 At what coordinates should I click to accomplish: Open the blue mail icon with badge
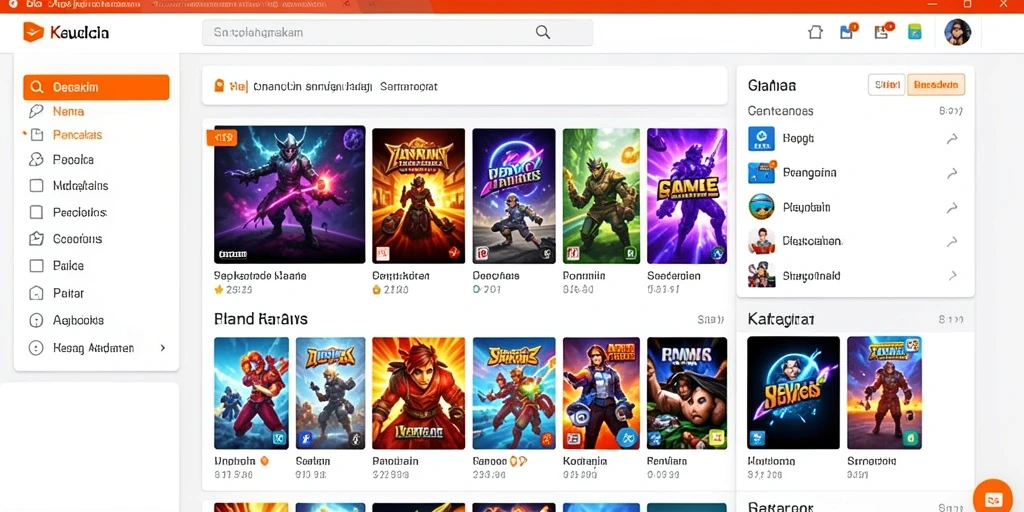coord(848,31)
